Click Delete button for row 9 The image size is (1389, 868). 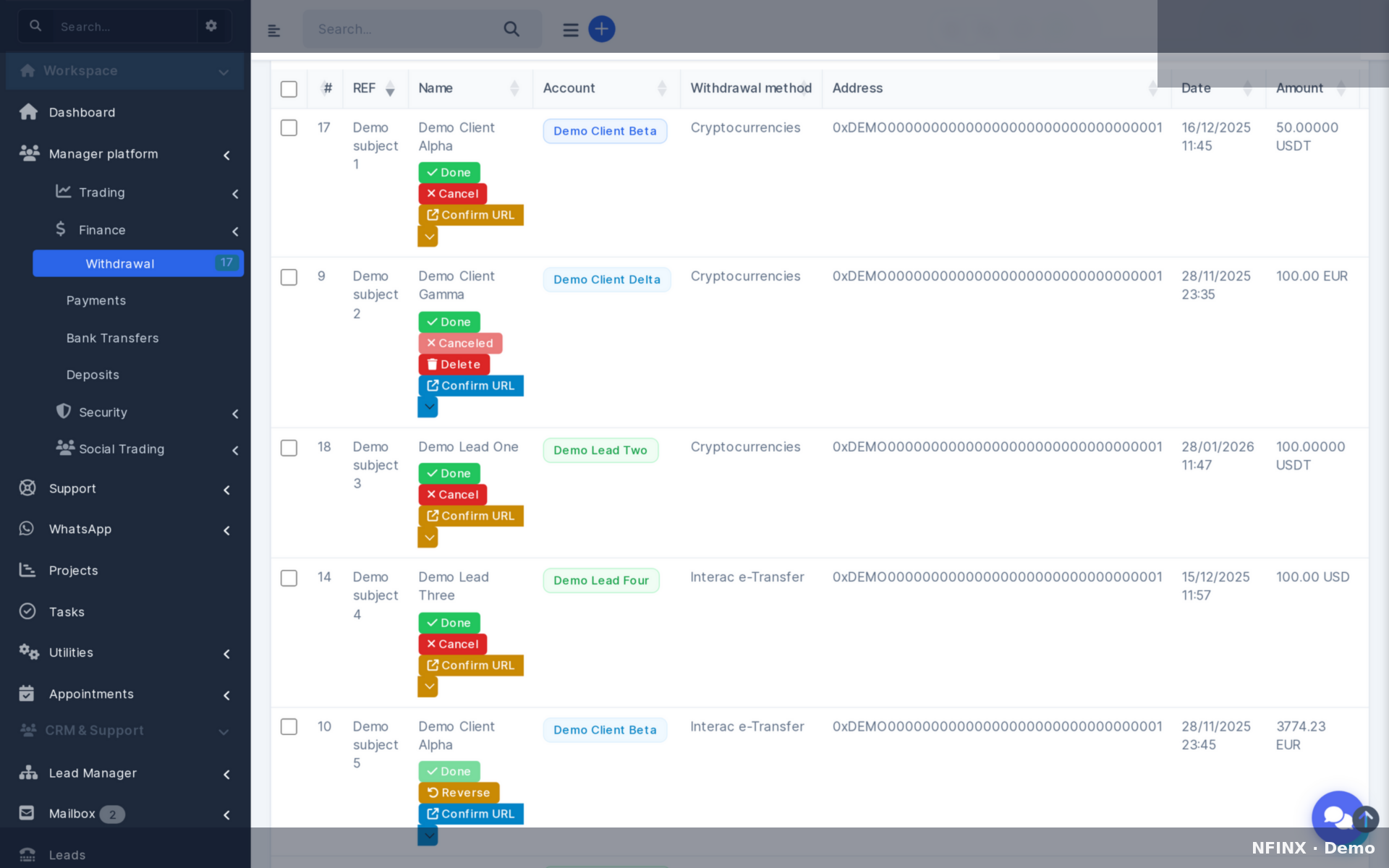pyautogui.click(x=454, y=365)
